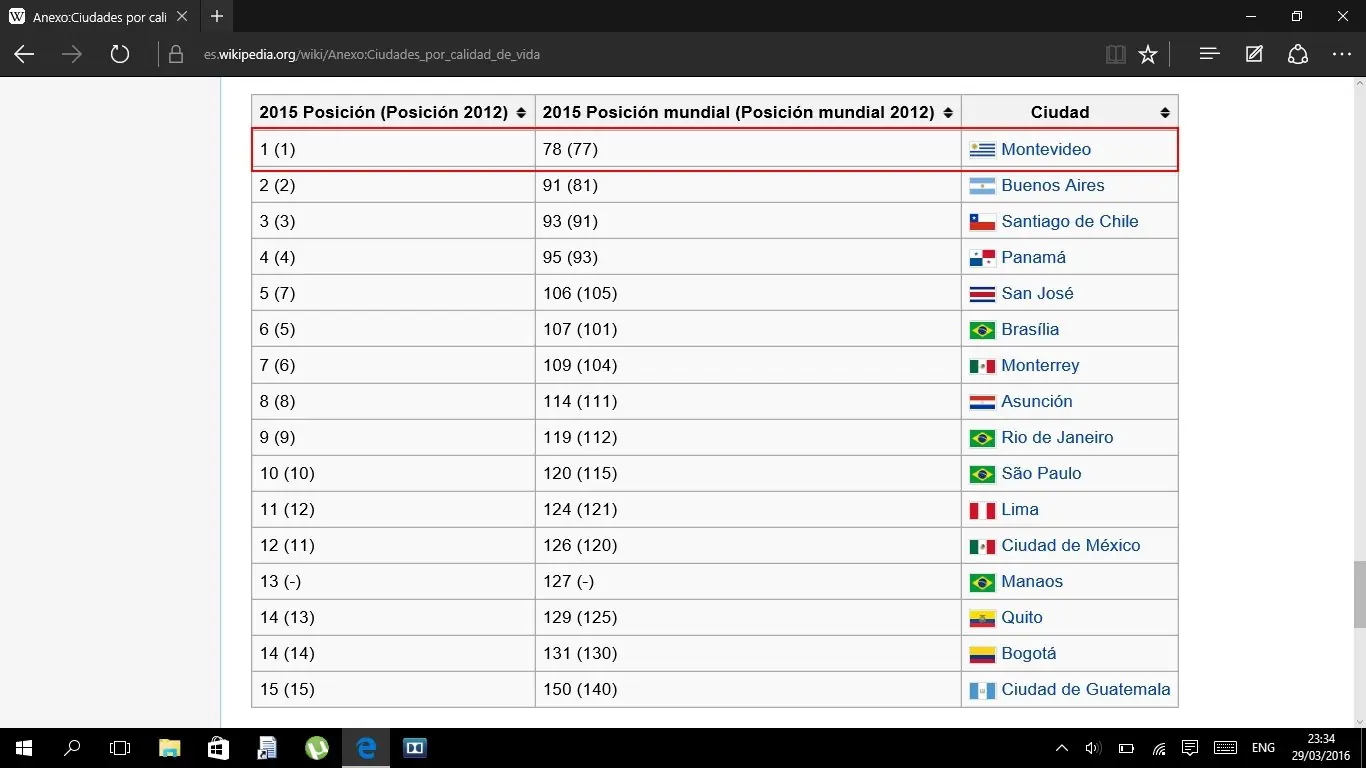Open the Ciudad de Guatemala link
This screenshot has height=768, width=1366.
click(1086, 689)
